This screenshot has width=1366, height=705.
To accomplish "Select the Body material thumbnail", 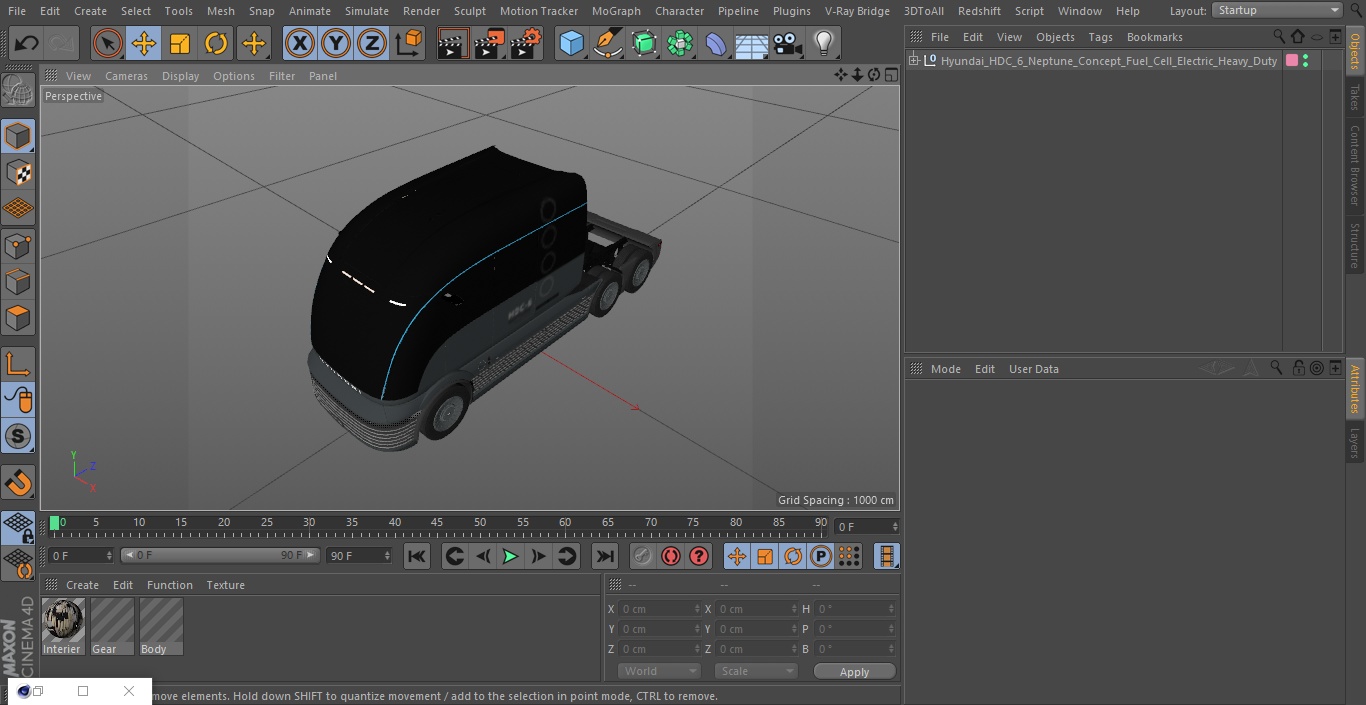I will click(x=161, y=627).
